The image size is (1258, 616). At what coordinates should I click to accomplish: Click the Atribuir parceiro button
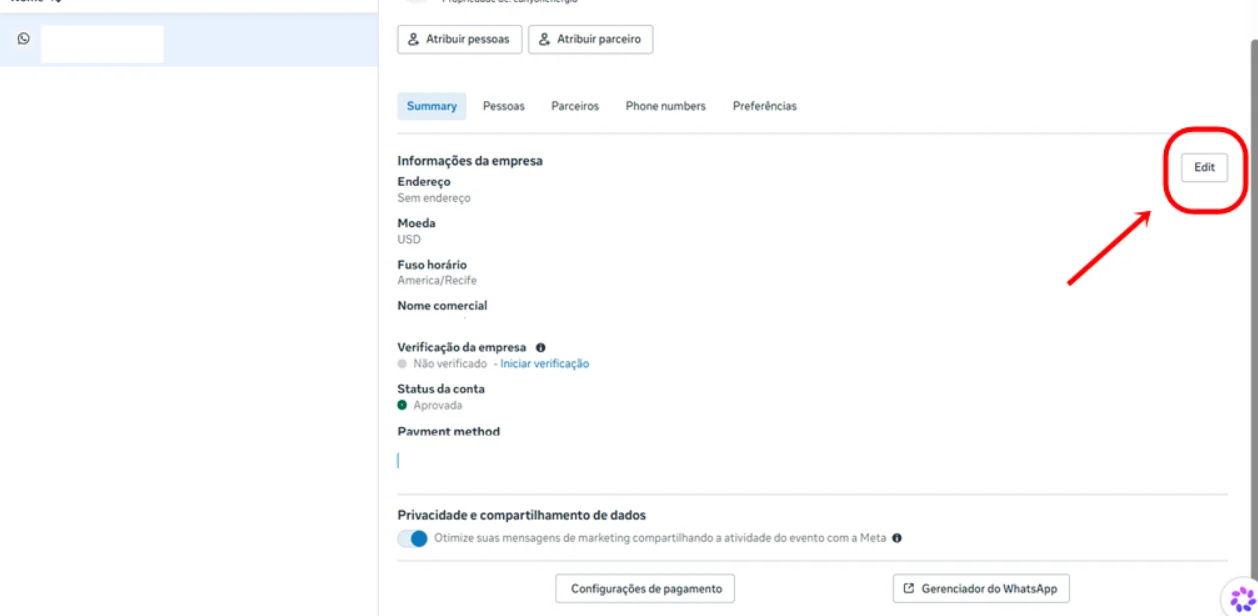[590, 39]
